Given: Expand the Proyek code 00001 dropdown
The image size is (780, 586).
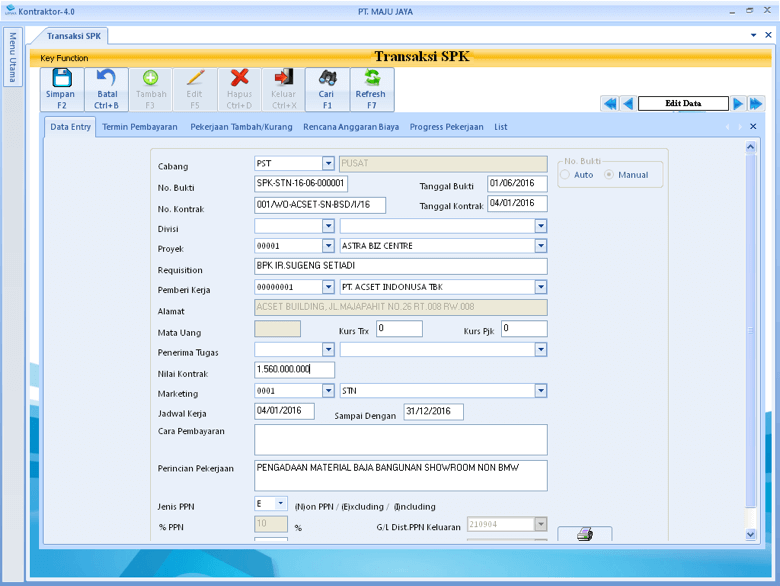Looking at the screenshot, I should click(x=328, y=246).
